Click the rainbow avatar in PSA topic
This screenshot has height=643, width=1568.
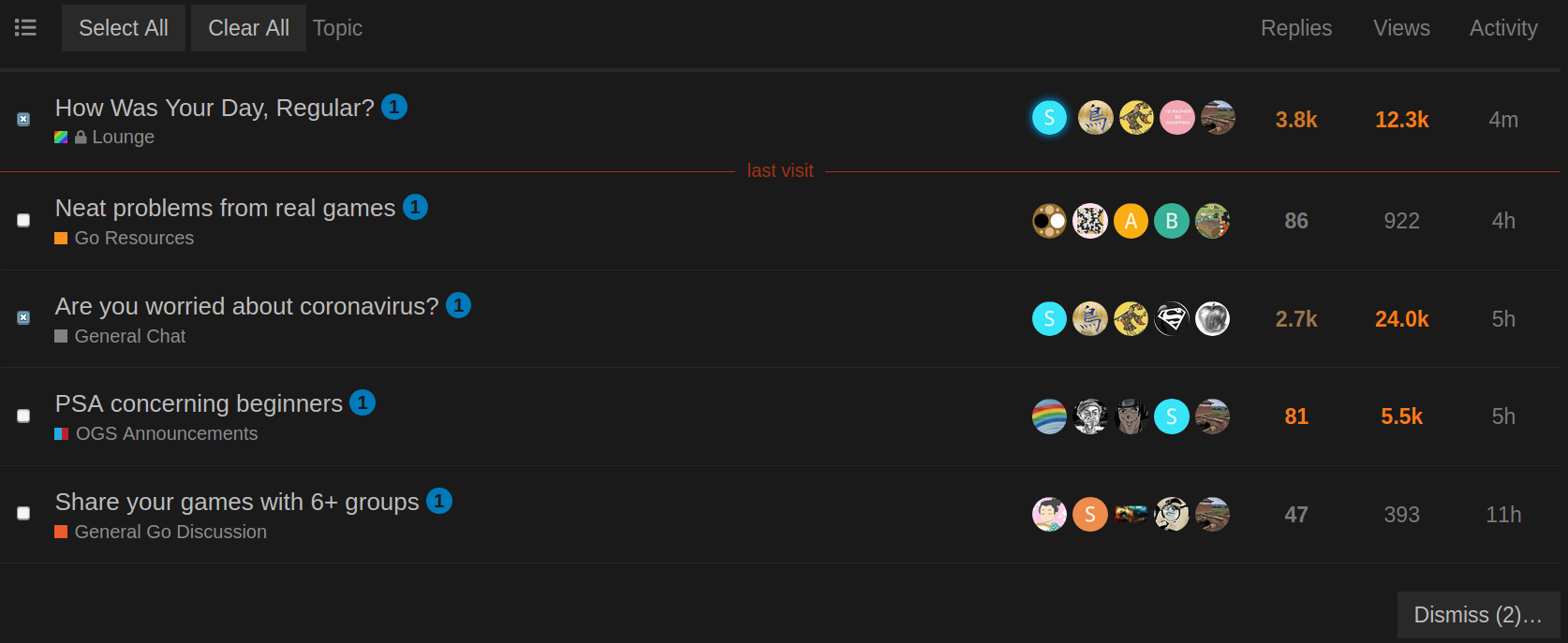point(1049,416)
